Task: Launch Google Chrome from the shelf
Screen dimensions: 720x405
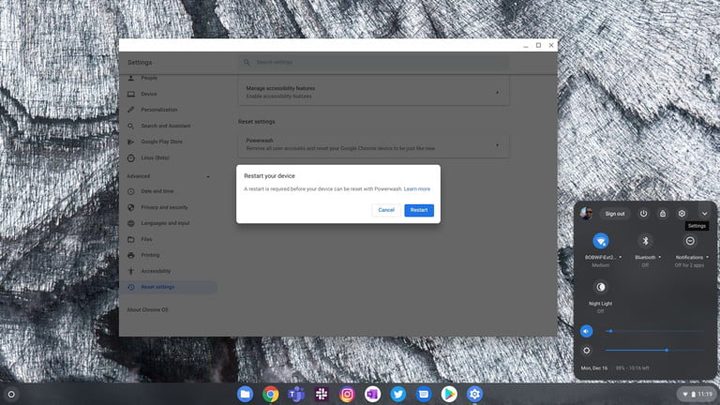Action: point(270,394)
